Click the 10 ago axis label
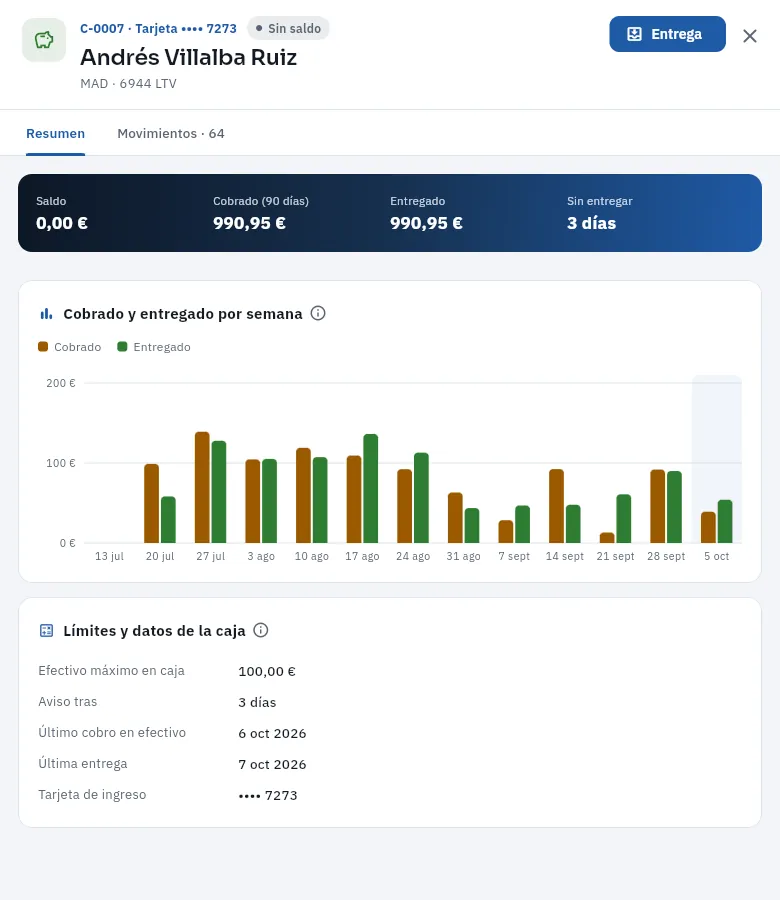The width and height of the screenshot is (780, 900). 312,556
